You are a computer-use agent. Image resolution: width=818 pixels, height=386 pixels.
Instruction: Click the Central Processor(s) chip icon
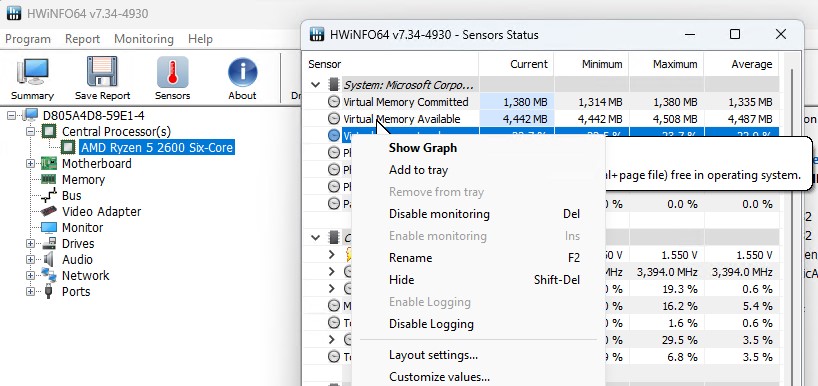[49, 131]
